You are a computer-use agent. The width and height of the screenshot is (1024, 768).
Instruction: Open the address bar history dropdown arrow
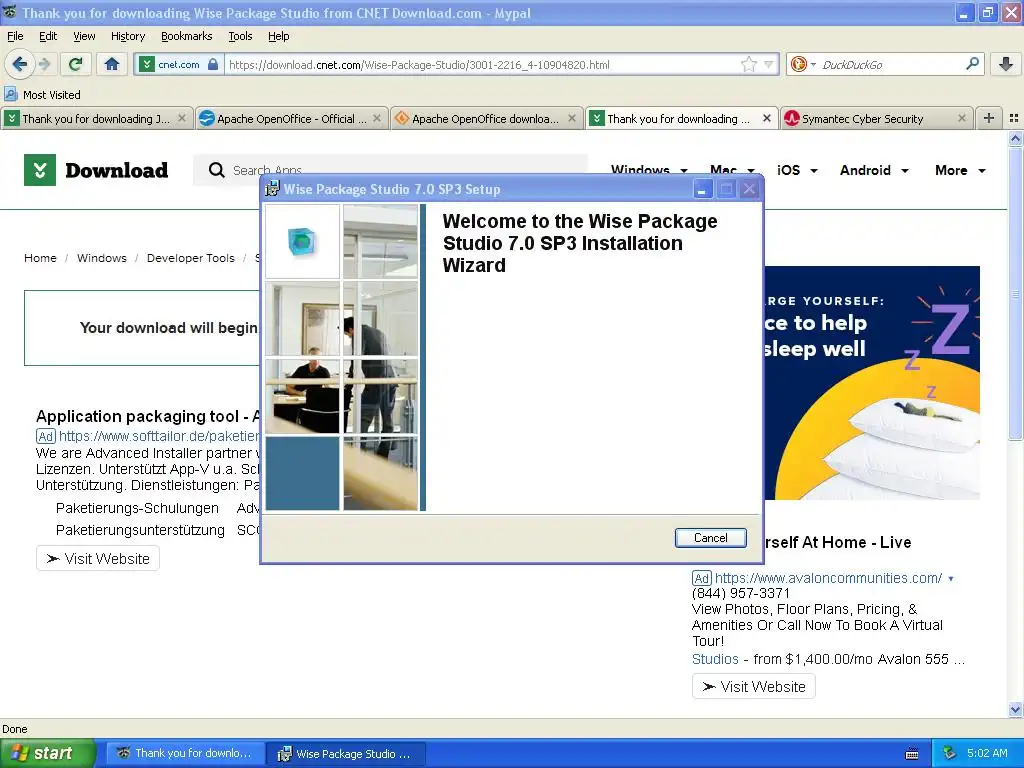[768, 64]
